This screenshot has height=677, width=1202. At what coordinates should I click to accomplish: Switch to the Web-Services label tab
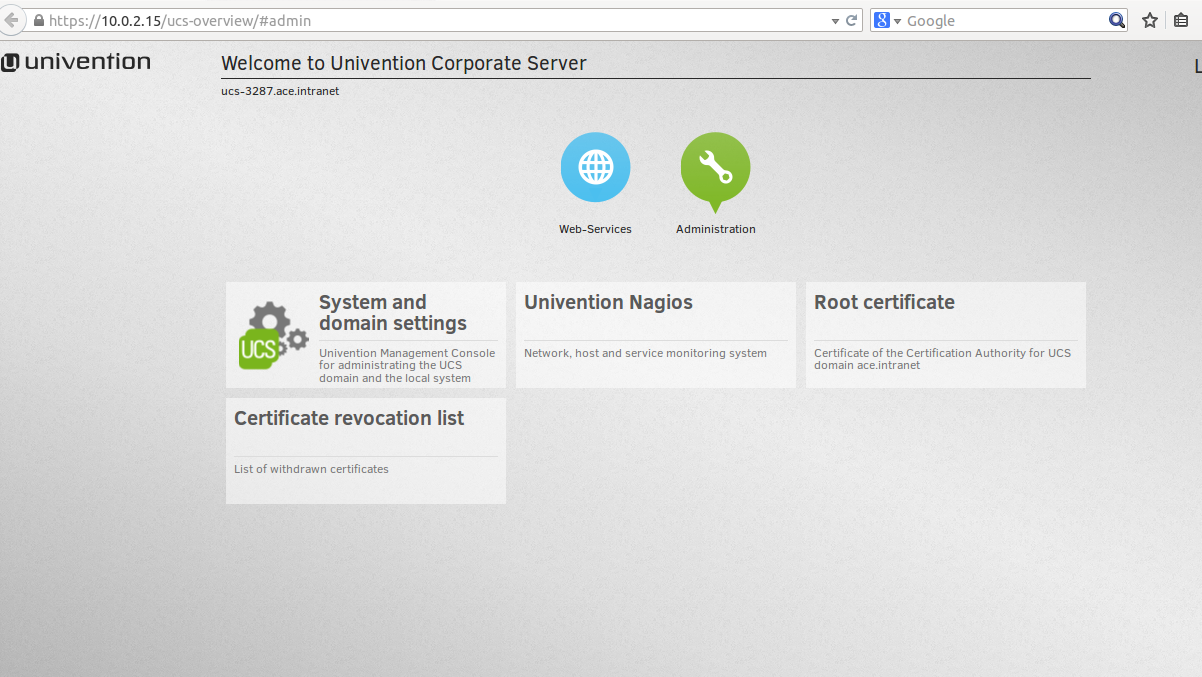click(x=595, y=229)
